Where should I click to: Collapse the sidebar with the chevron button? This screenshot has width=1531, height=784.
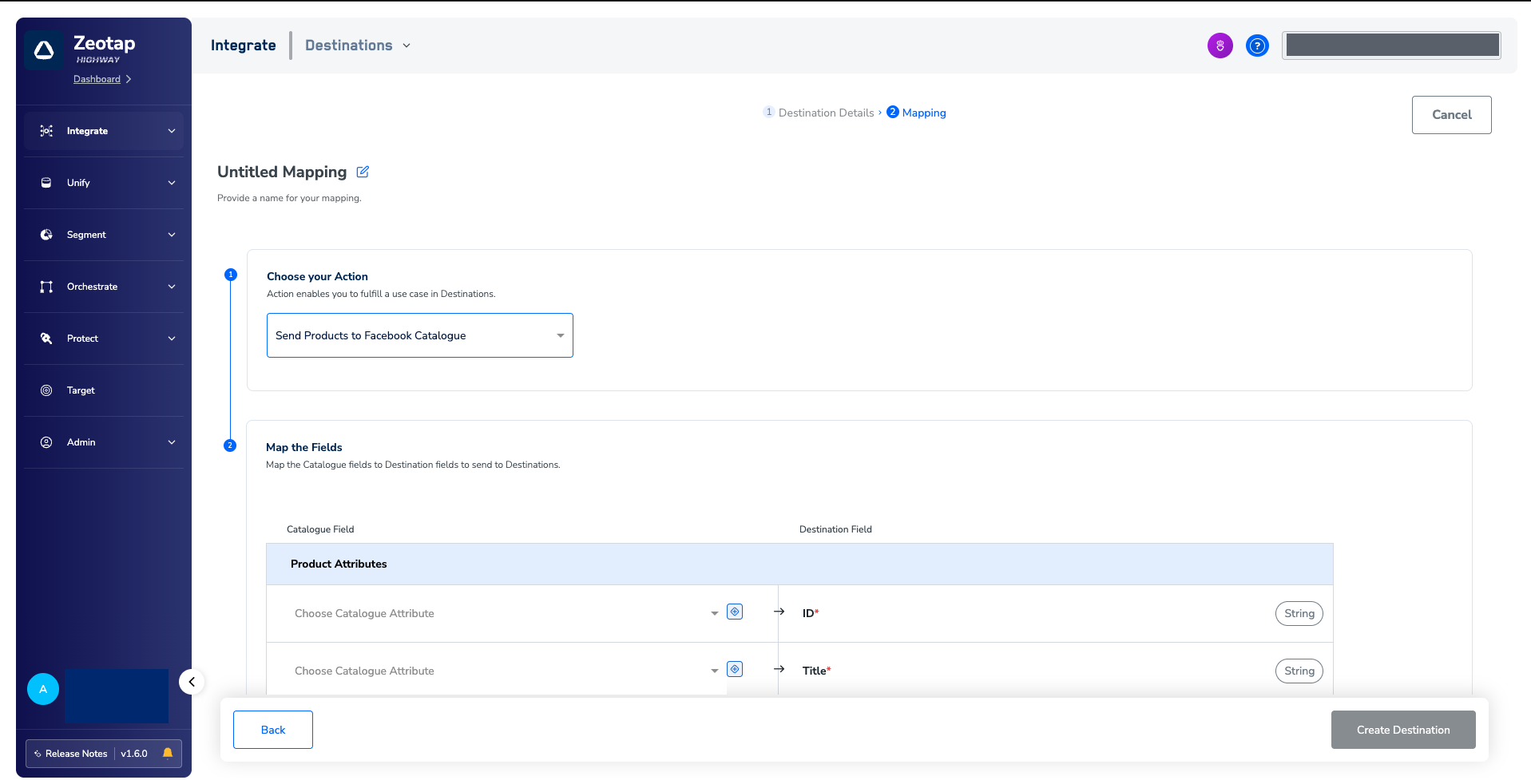click(x=192, y=682)
